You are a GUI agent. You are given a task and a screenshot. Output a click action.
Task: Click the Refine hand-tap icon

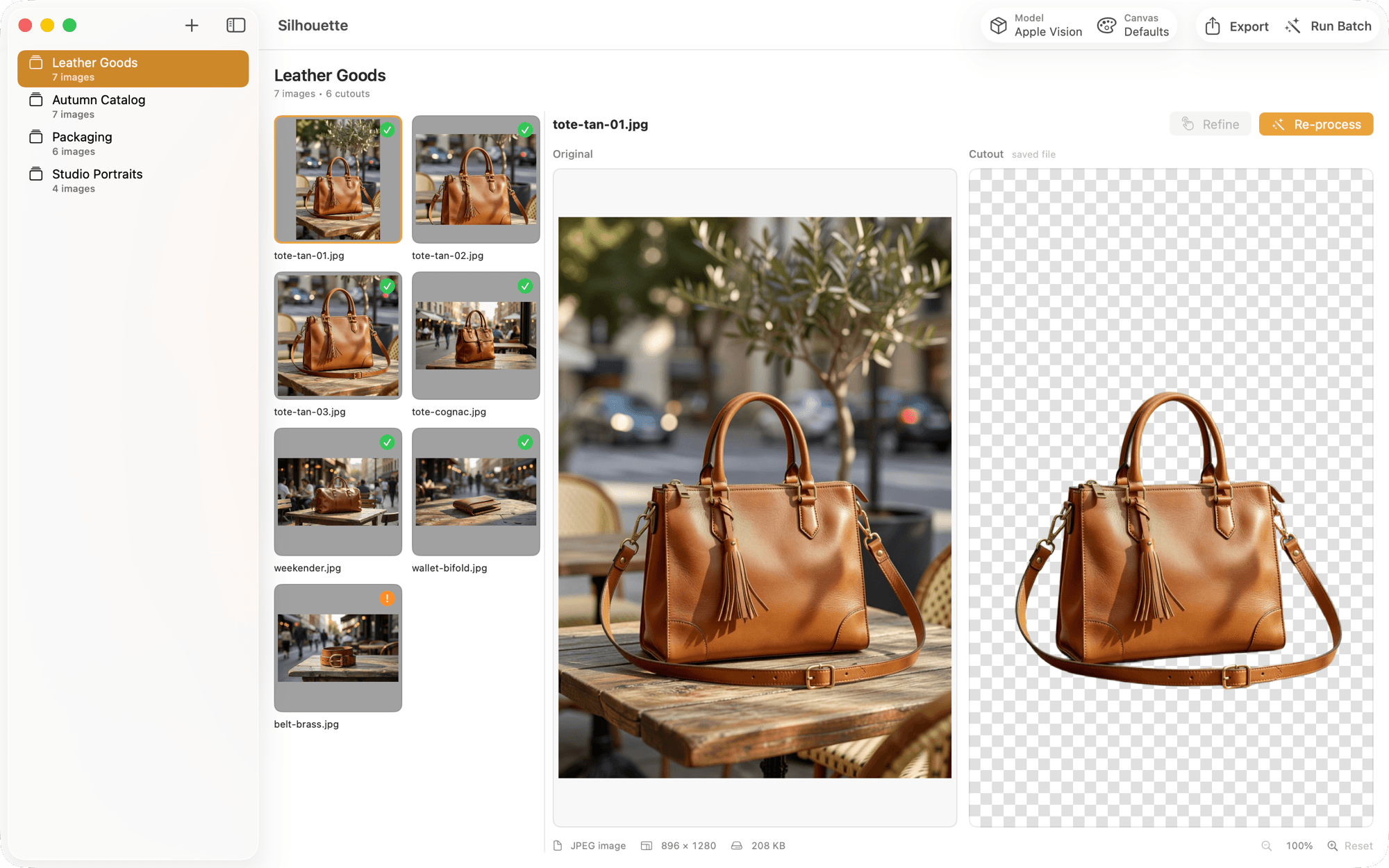[1188, 124]
